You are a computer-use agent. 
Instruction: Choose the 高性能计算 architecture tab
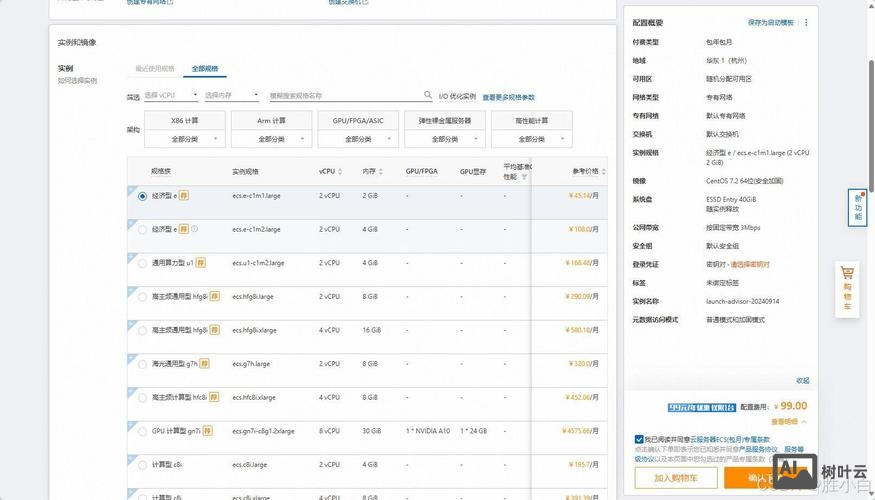pyautogui.click(x=532, y=121)
